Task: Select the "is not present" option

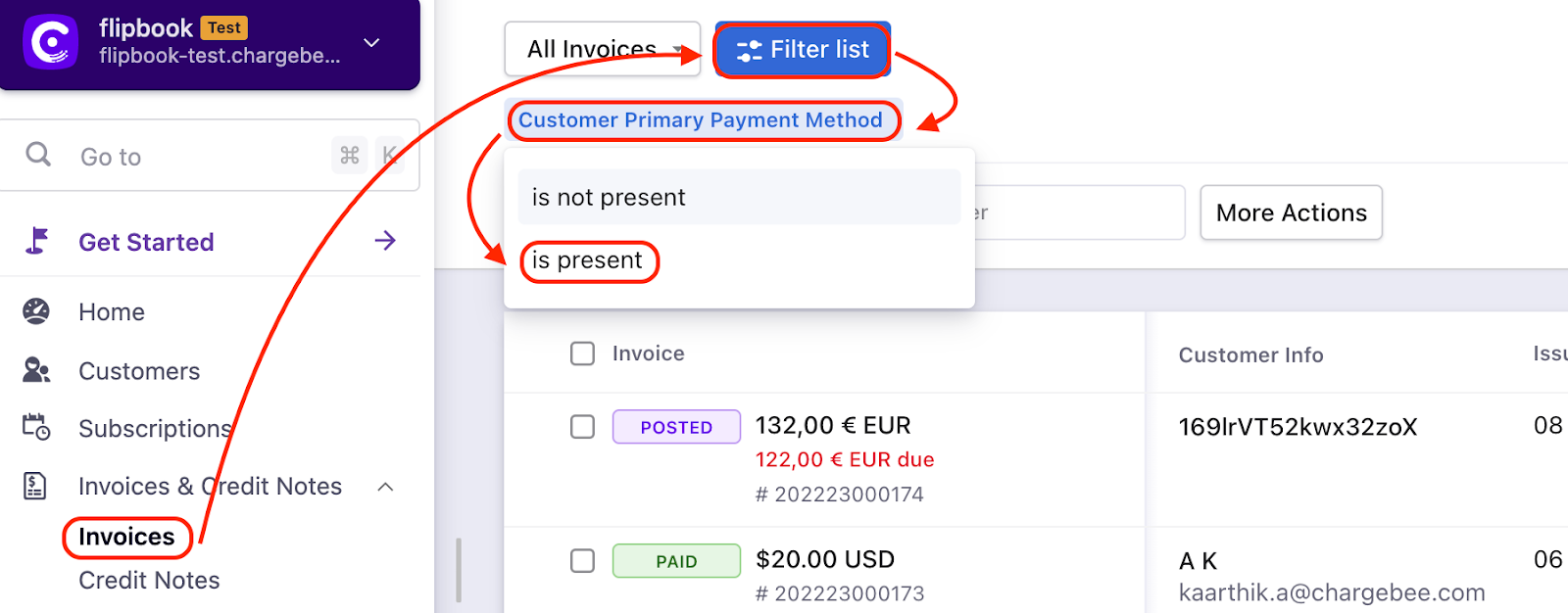Action: point(609,198)
